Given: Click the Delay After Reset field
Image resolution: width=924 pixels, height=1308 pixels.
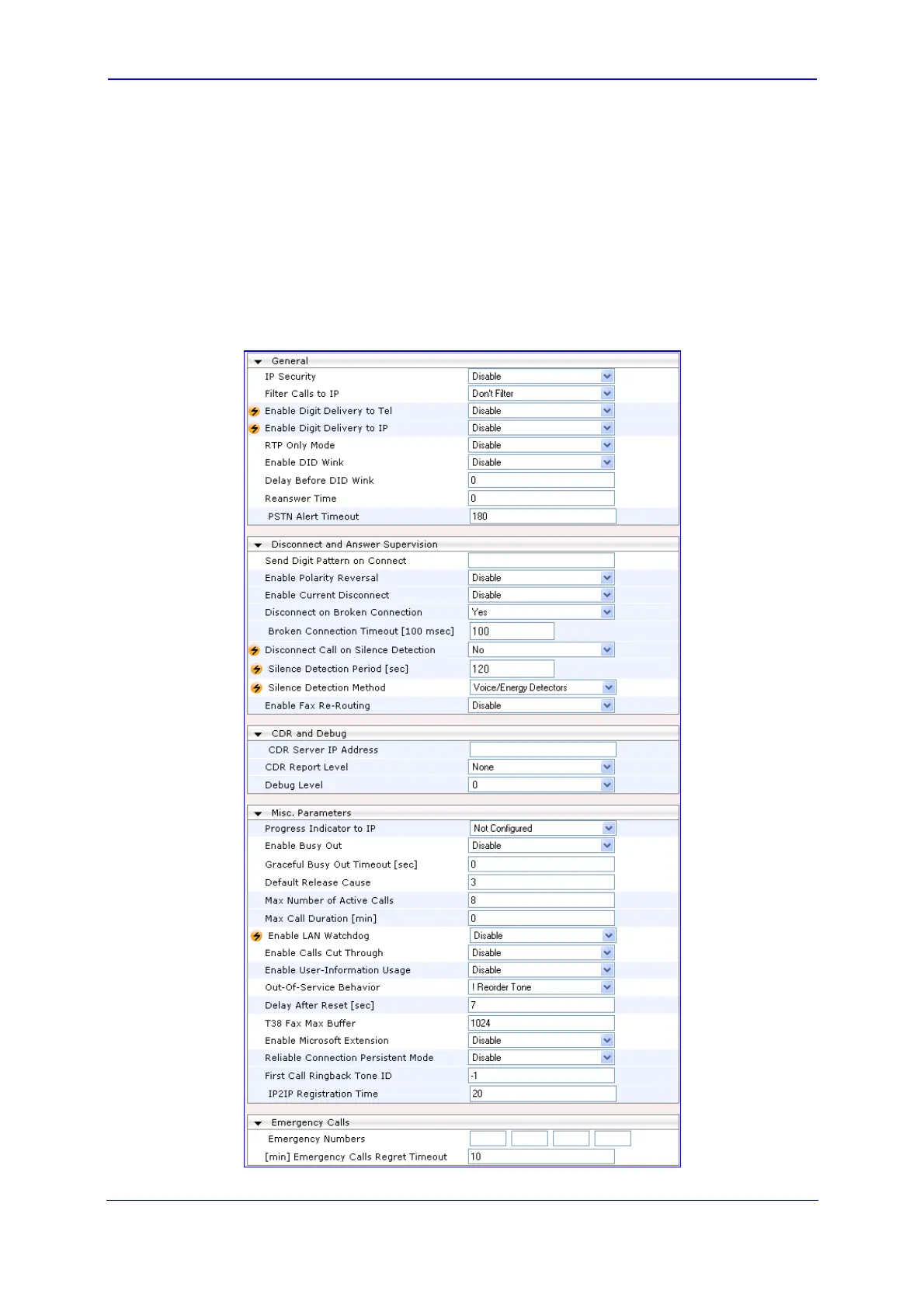Looking at the screenshot, I should click(x=541, y=1005).
